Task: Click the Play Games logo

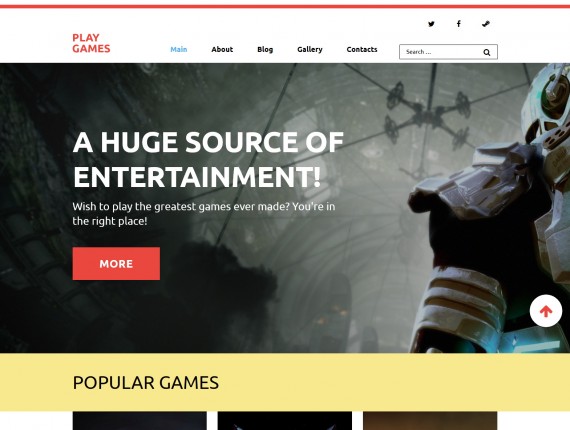Action: pos(91,43)
